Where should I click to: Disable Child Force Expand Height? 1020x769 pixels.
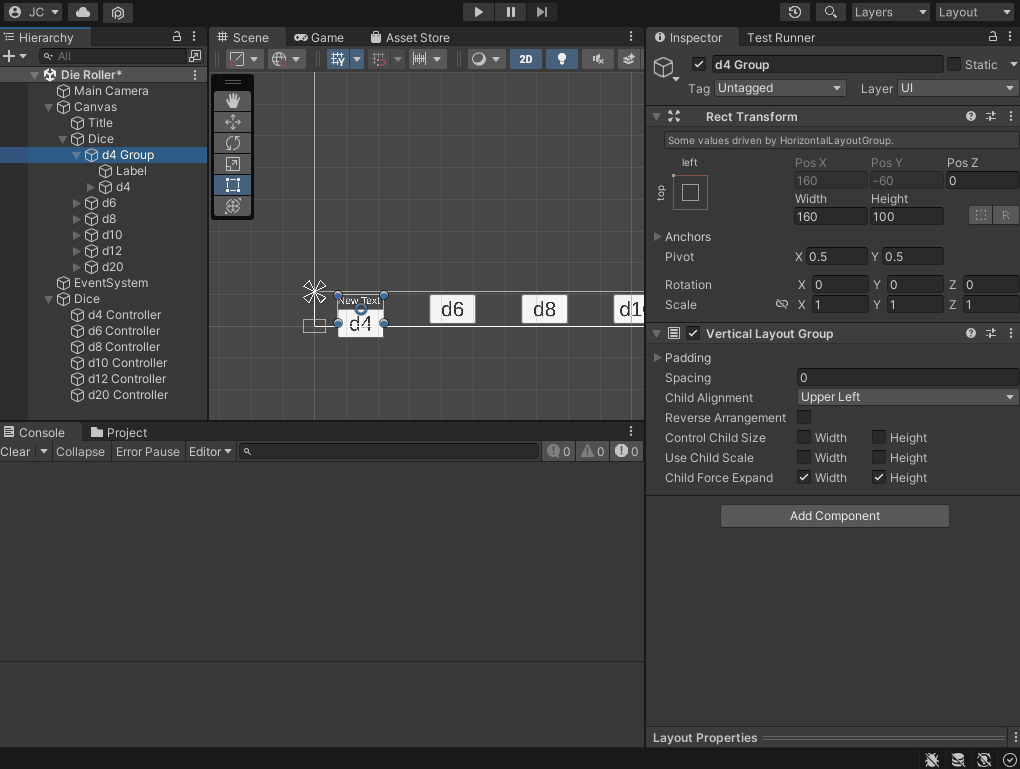(879, 478)
